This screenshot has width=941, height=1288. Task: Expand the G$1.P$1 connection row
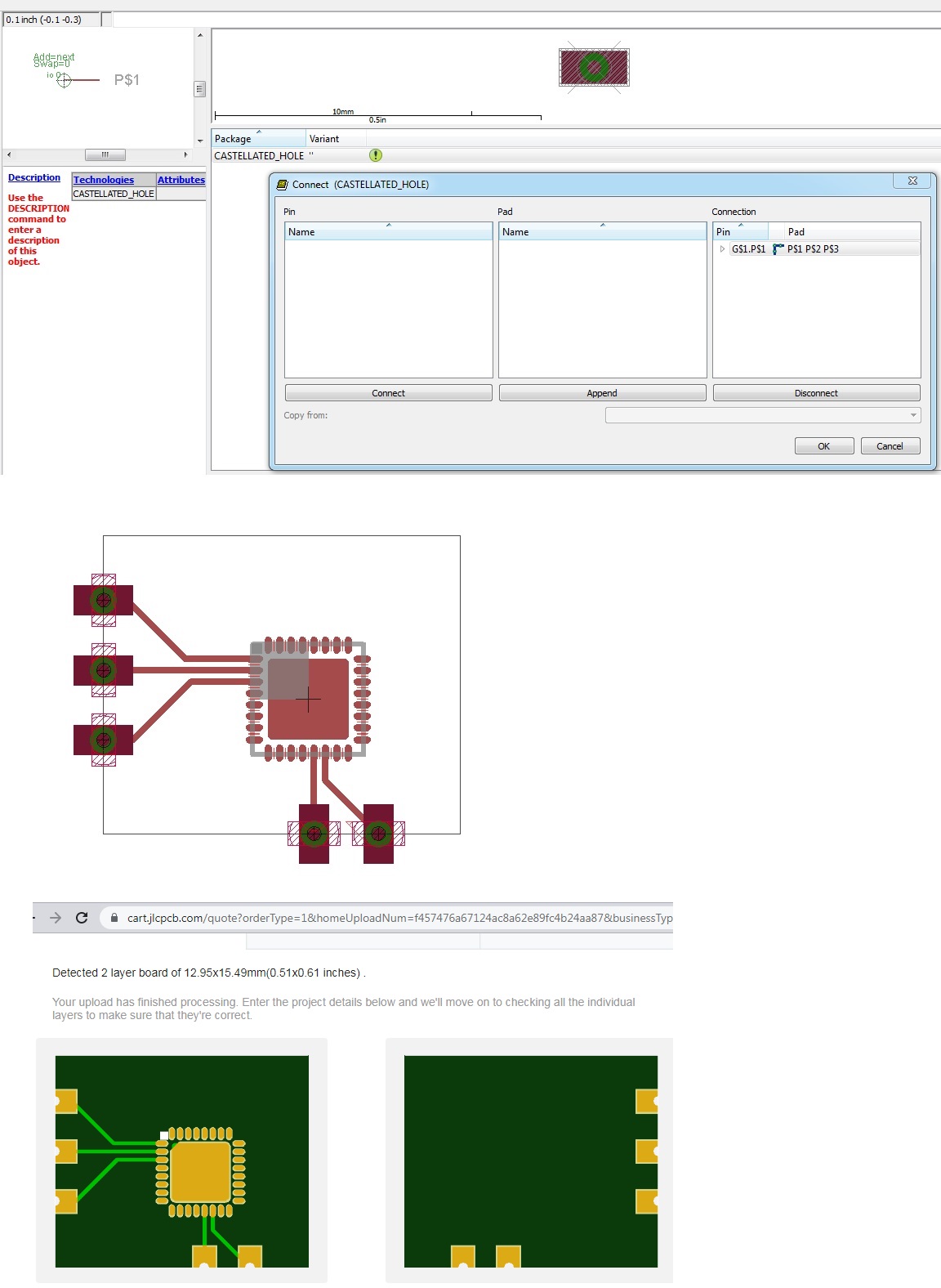pyautogui.click(x=722, y=249)
